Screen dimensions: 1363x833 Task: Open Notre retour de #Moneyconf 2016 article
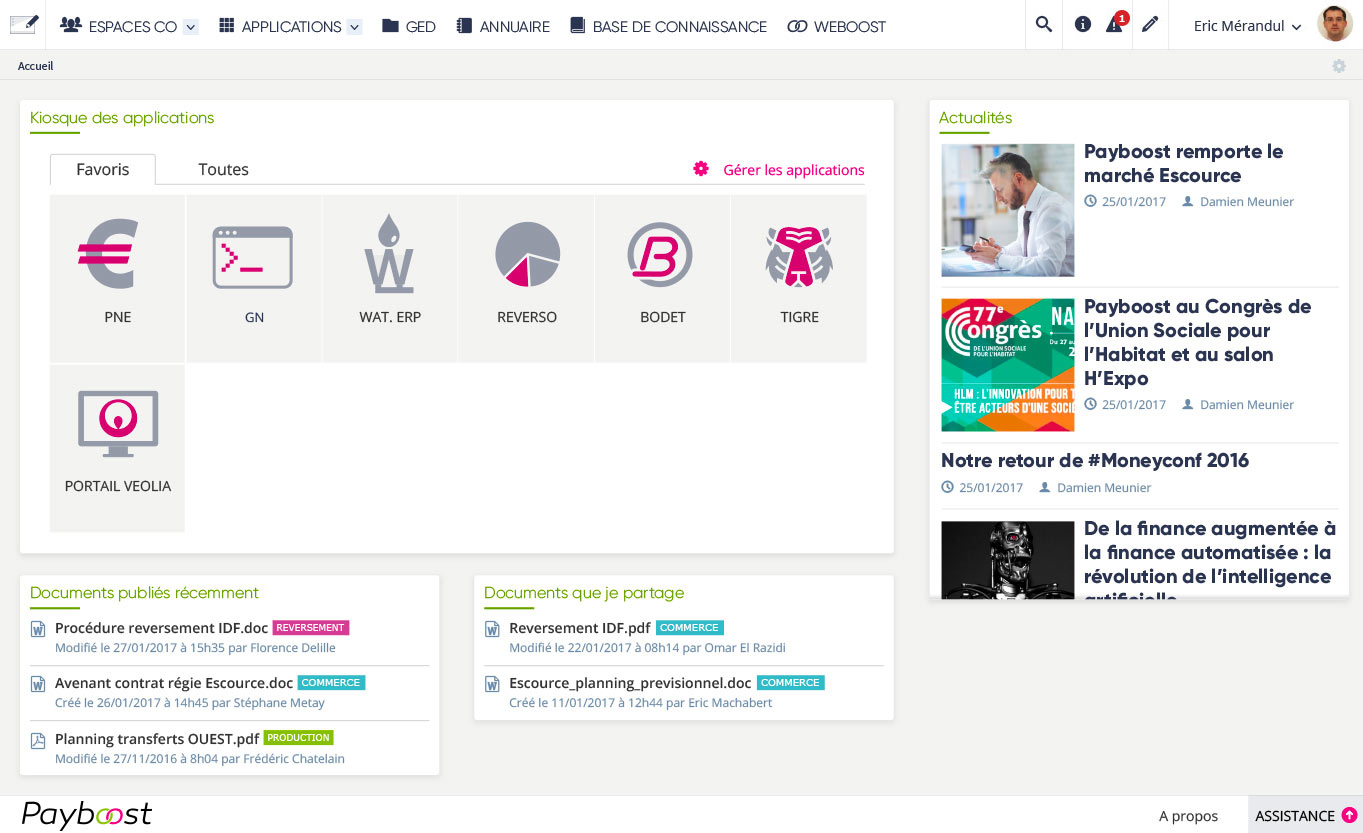coord(1095,461)
